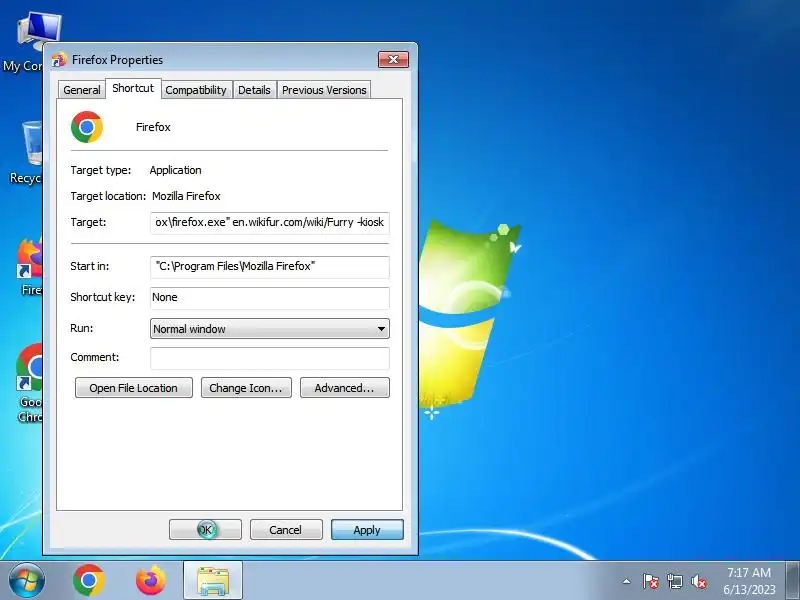
Task: Cancel the properties dialog
Action: pos(286,530)
